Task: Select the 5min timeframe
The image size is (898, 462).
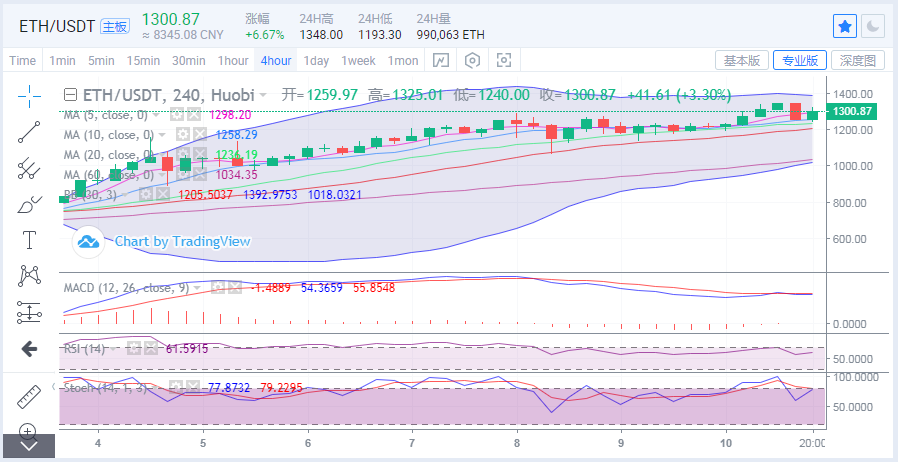Action: pos(101,61)
